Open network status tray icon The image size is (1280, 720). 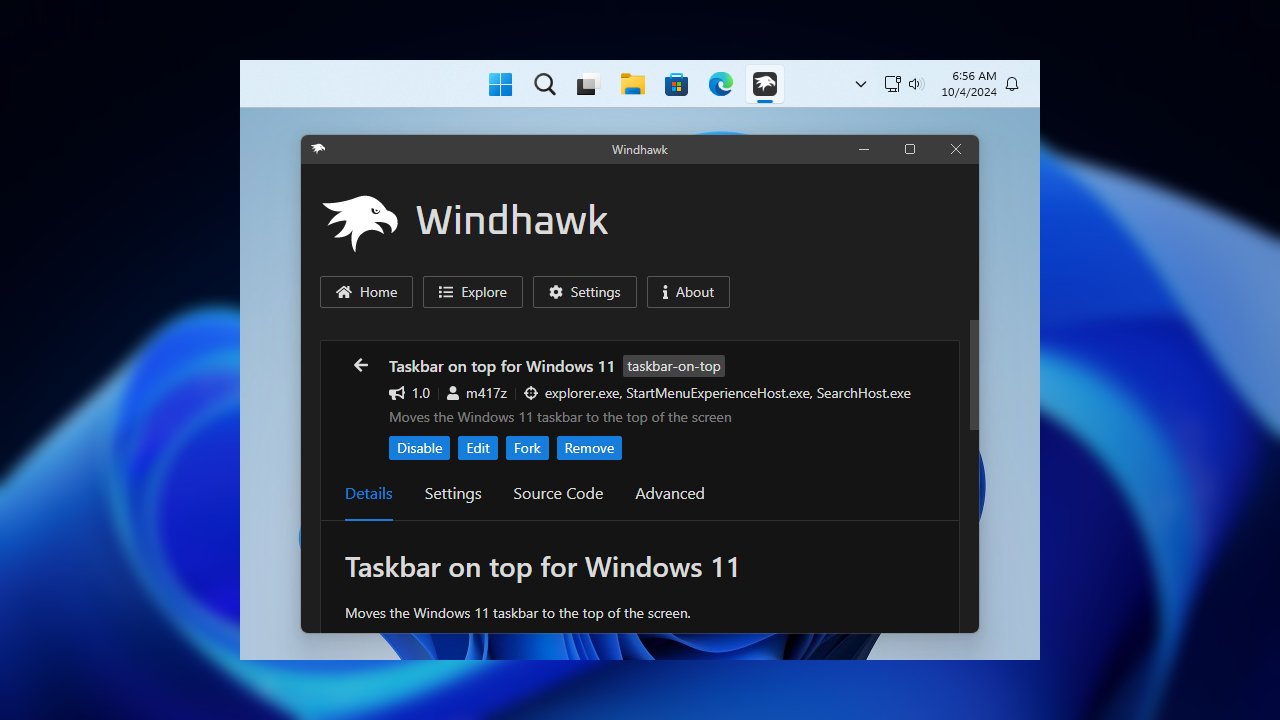[893, 85]
